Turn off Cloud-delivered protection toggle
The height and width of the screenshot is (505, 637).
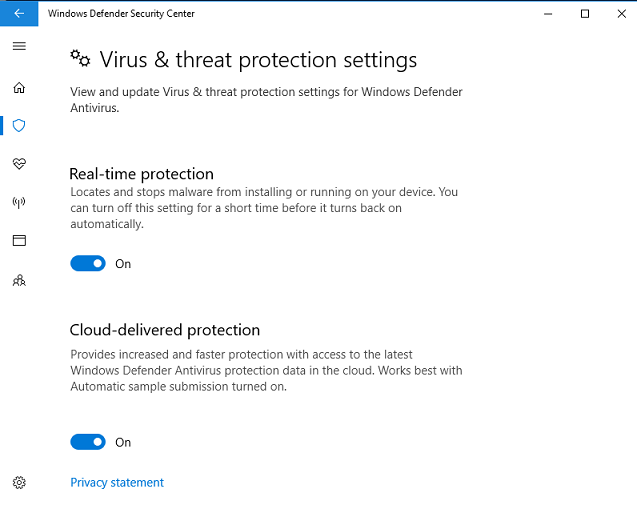(x=88, y=442)
